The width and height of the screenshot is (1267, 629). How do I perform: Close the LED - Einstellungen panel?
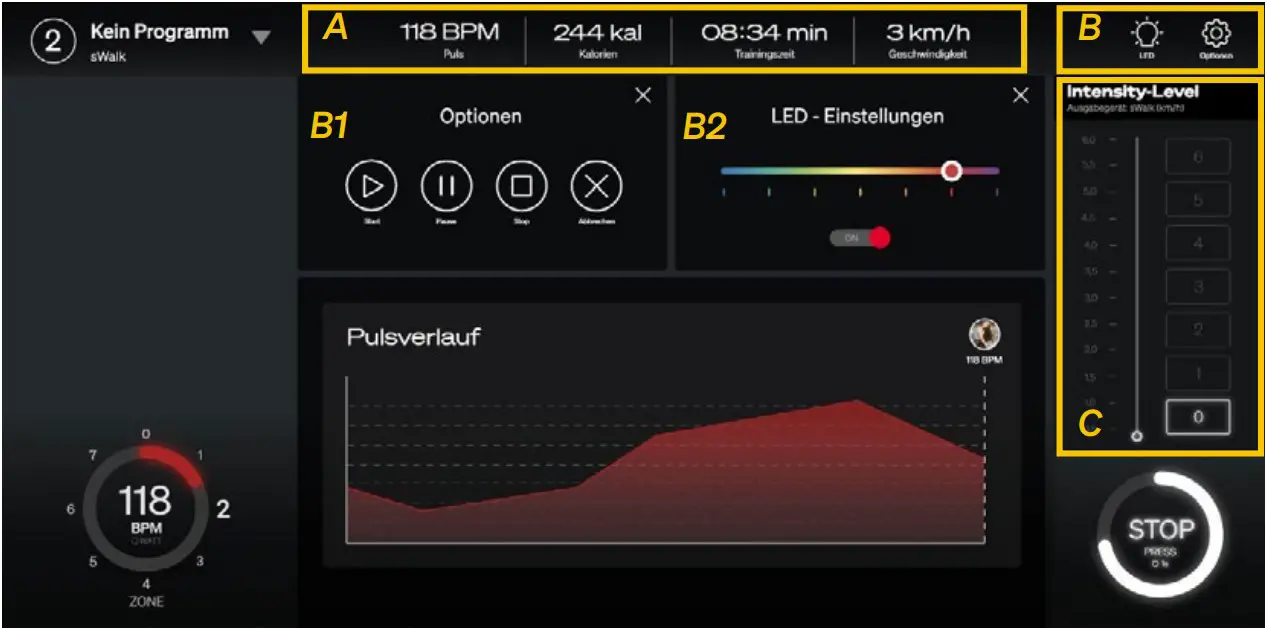1020,95
